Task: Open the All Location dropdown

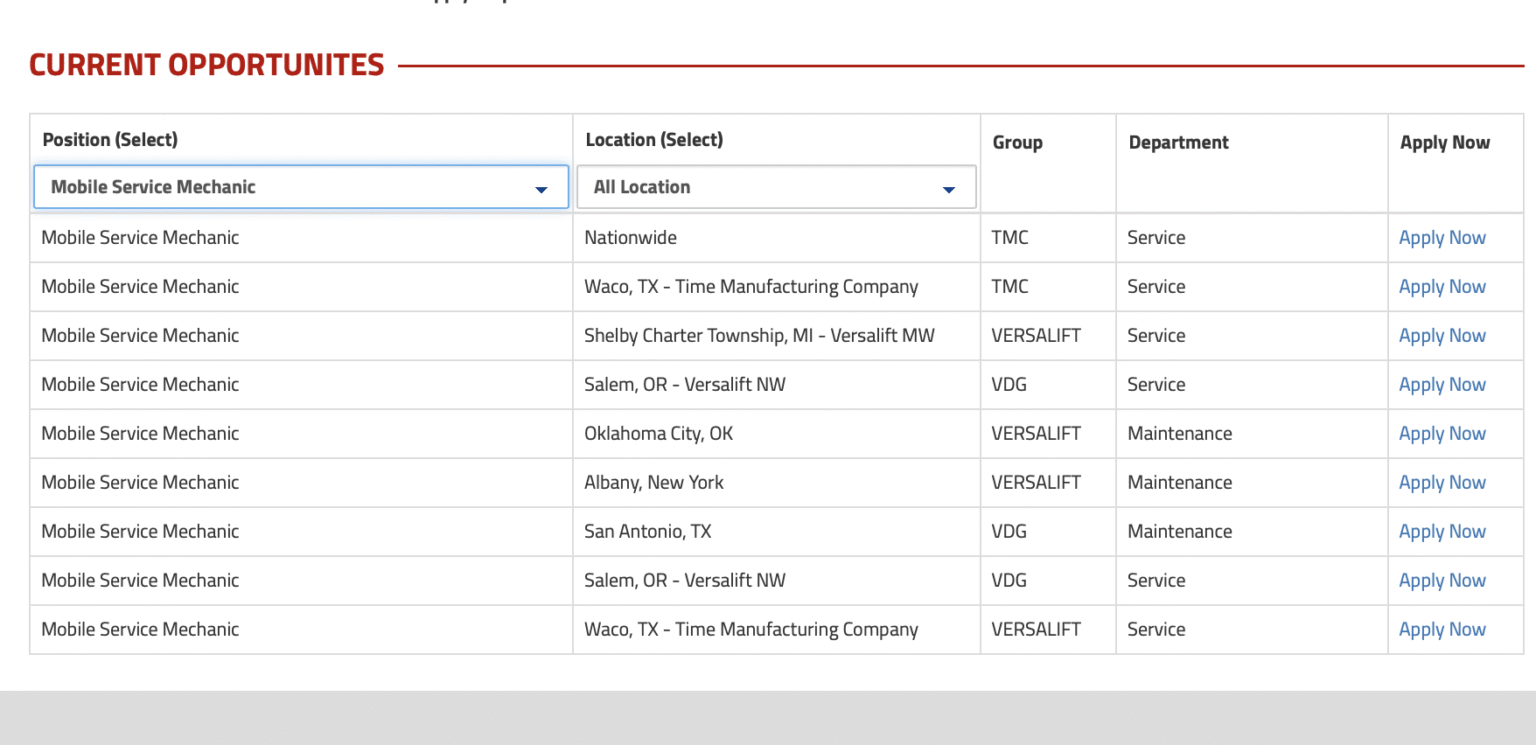Action: (x=775, y=187)
